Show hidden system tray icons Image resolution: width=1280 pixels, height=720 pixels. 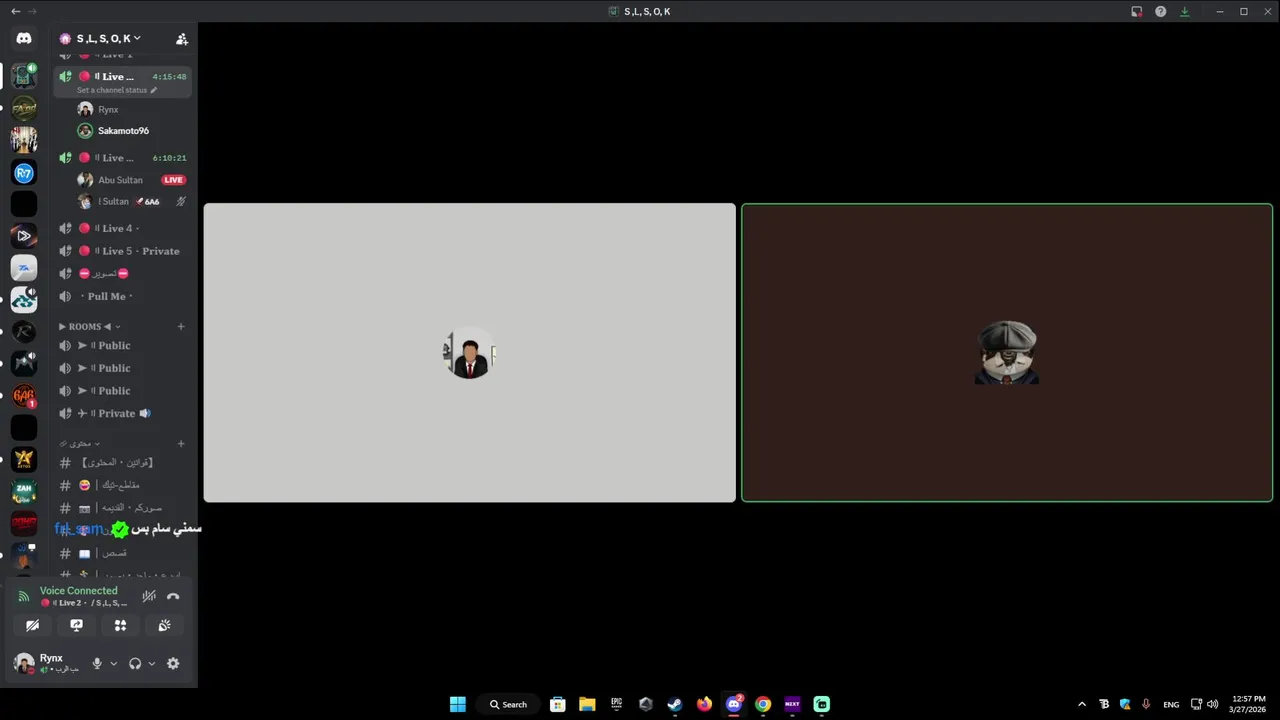1081,704
